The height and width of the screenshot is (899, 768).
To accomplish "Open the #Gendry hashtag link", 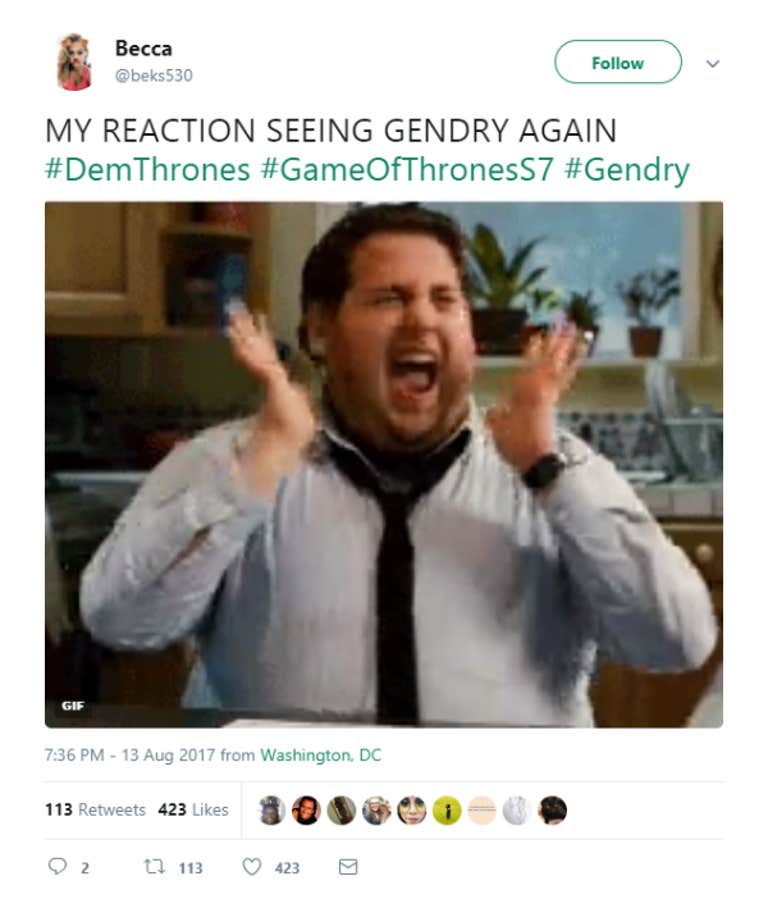I will [627, 171].
